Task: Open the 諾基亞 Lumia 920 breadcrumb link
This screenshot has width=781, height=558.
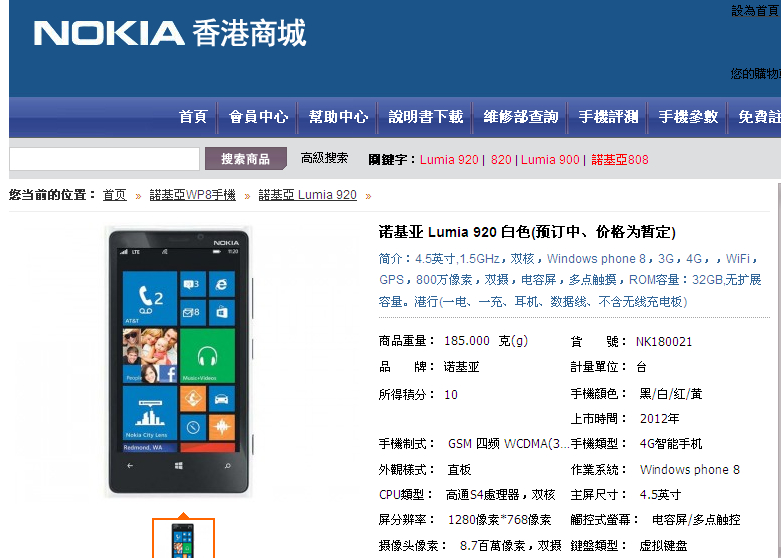Action: pos(307,195)
